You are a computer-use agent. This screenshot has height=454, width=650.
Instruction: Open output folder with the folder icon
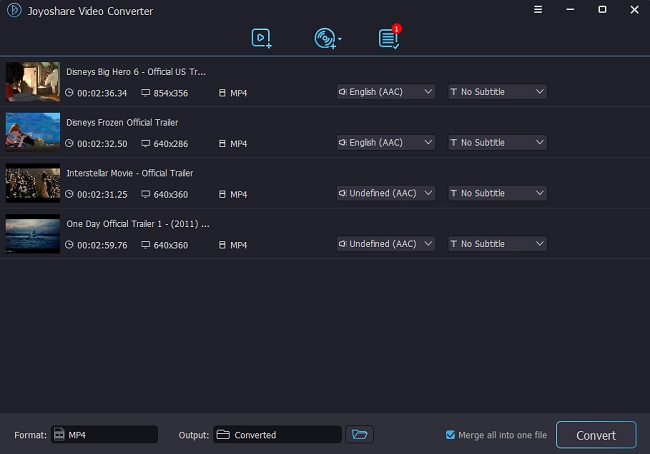pos(359,434)
